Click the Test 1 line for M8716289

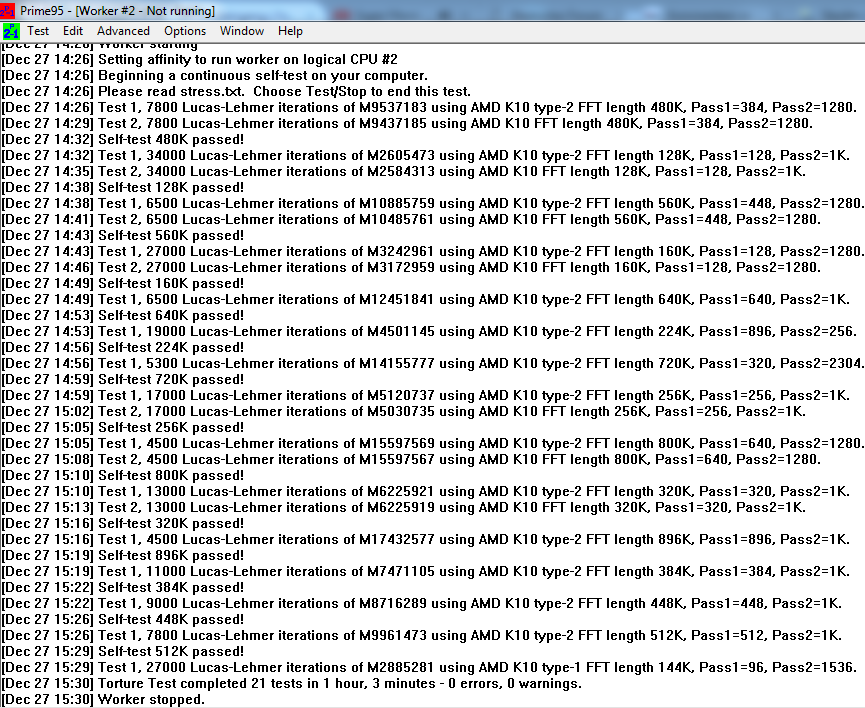(x=421, y=604)
